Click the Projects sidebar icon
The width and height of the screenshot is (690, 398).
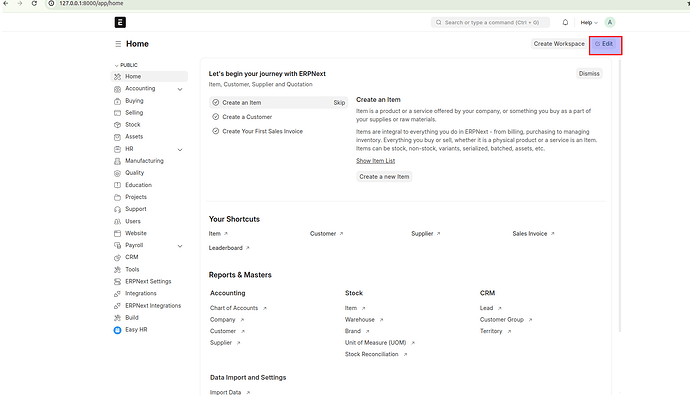point(117,198)
